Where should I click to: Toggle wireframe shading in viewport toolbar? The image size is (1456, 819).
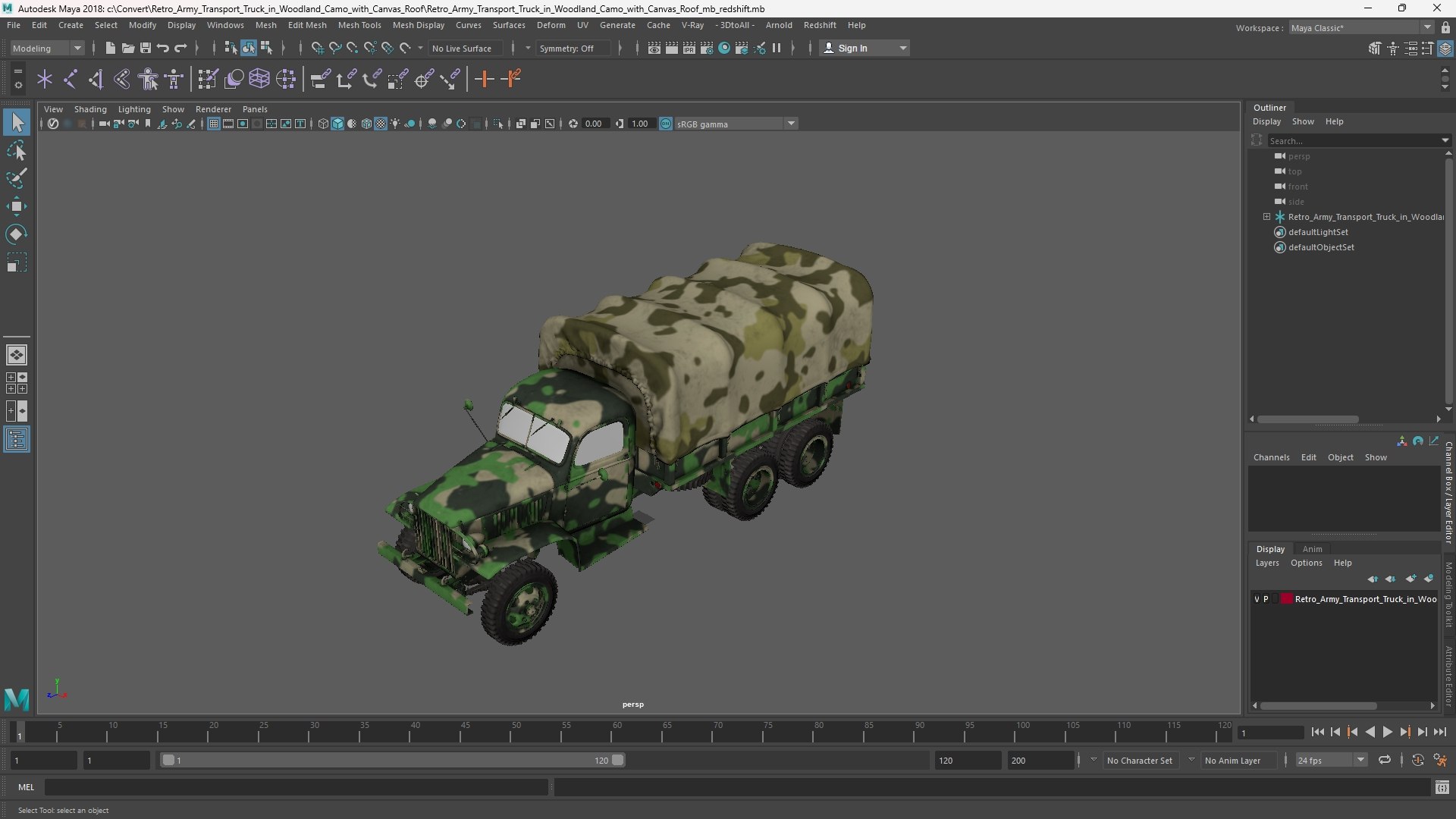tap(323, 124)
